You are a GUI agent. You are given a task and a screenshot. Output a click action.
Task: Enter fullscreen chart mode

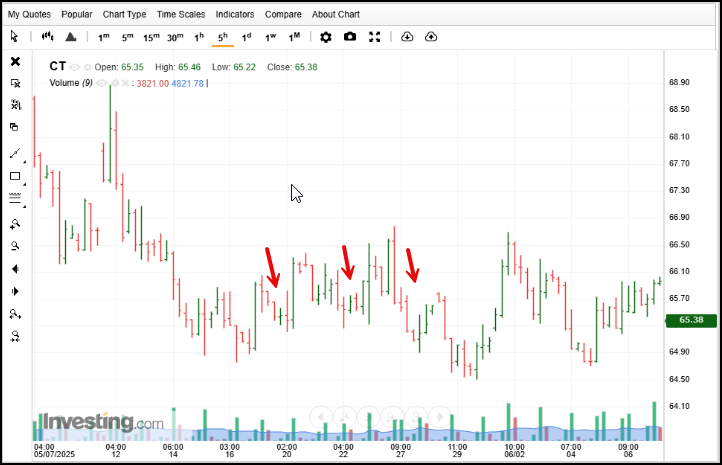pyautogui.click(x=374, y=37)
